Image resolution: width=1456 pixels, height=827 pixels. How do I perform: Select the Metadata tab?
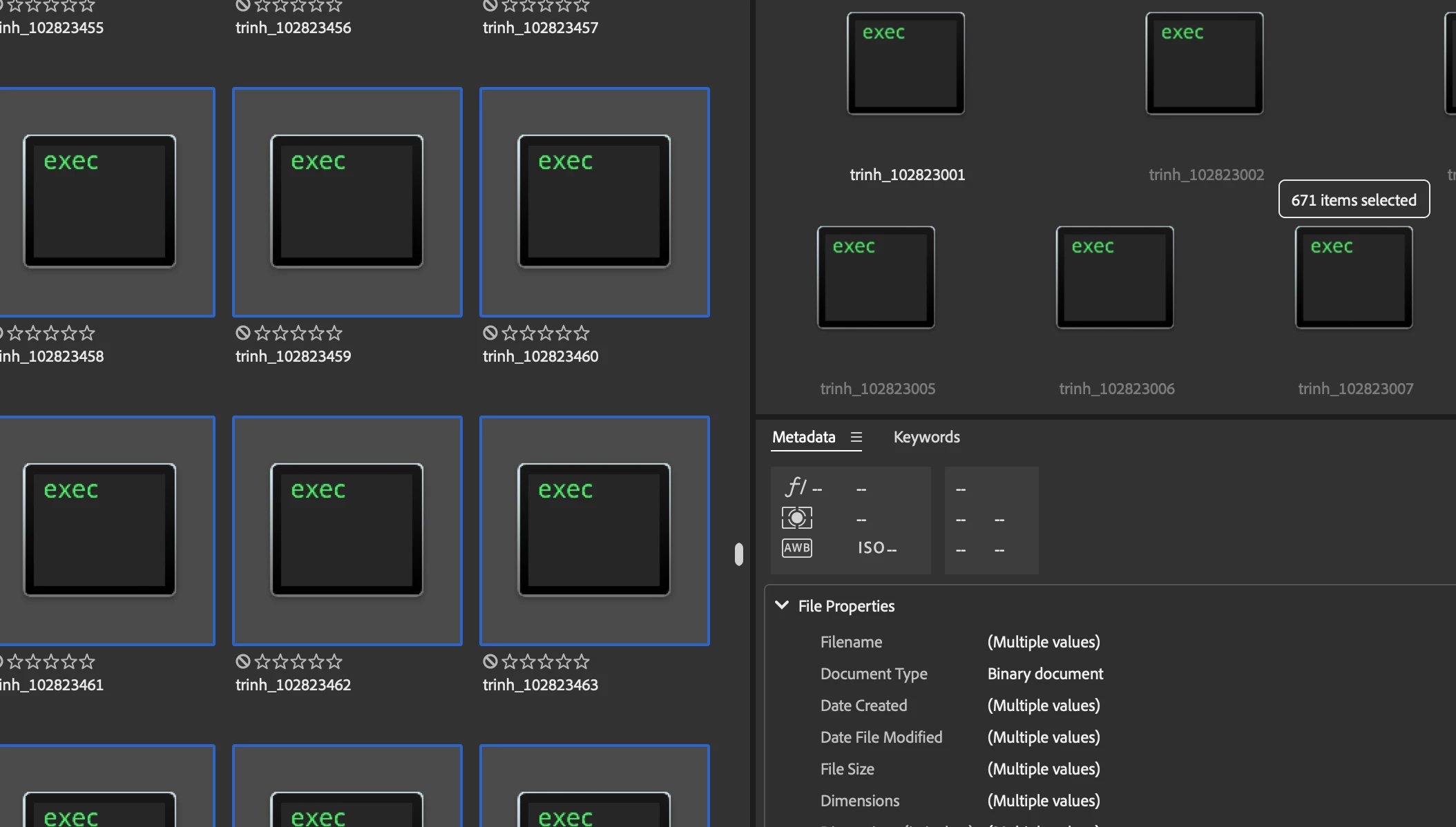[803, 437]
